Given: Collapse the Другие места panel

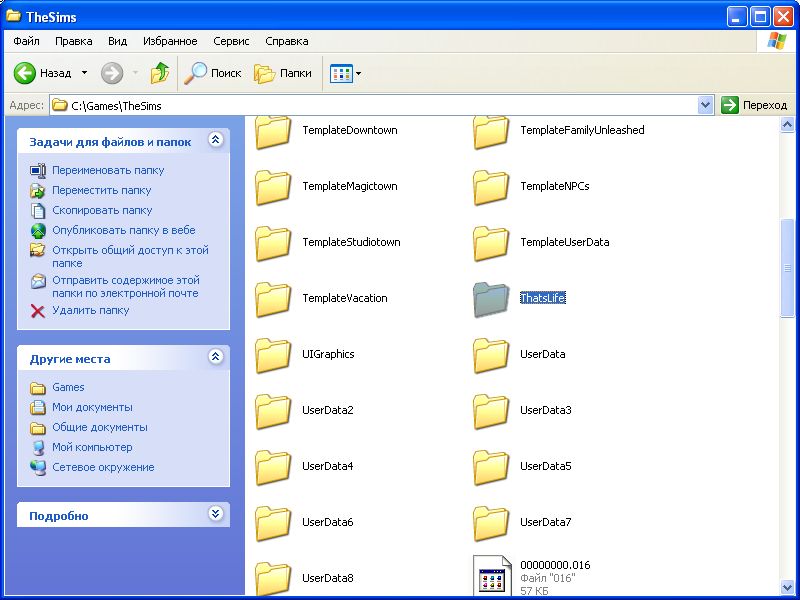Looking at the screenshot, I should coord(215,357).
